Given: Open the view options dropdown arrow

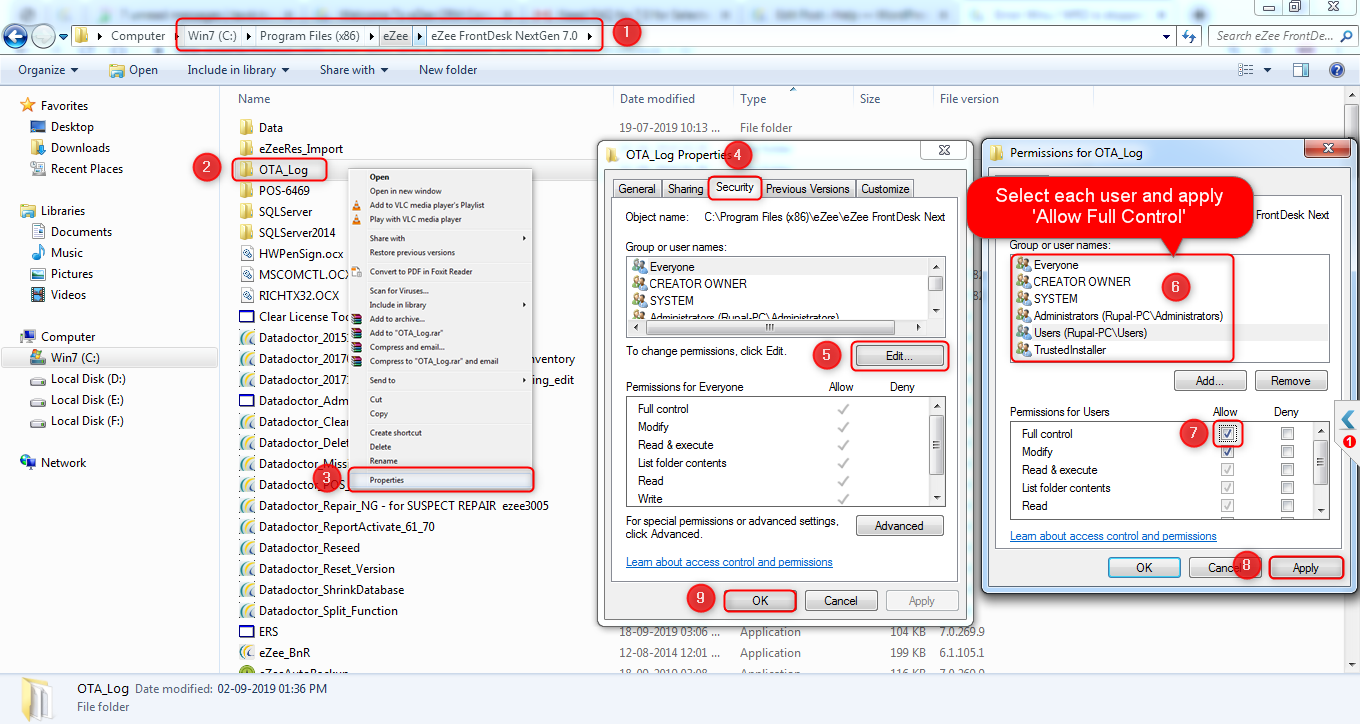Looking at the screenshot, I should [1267, 70].
